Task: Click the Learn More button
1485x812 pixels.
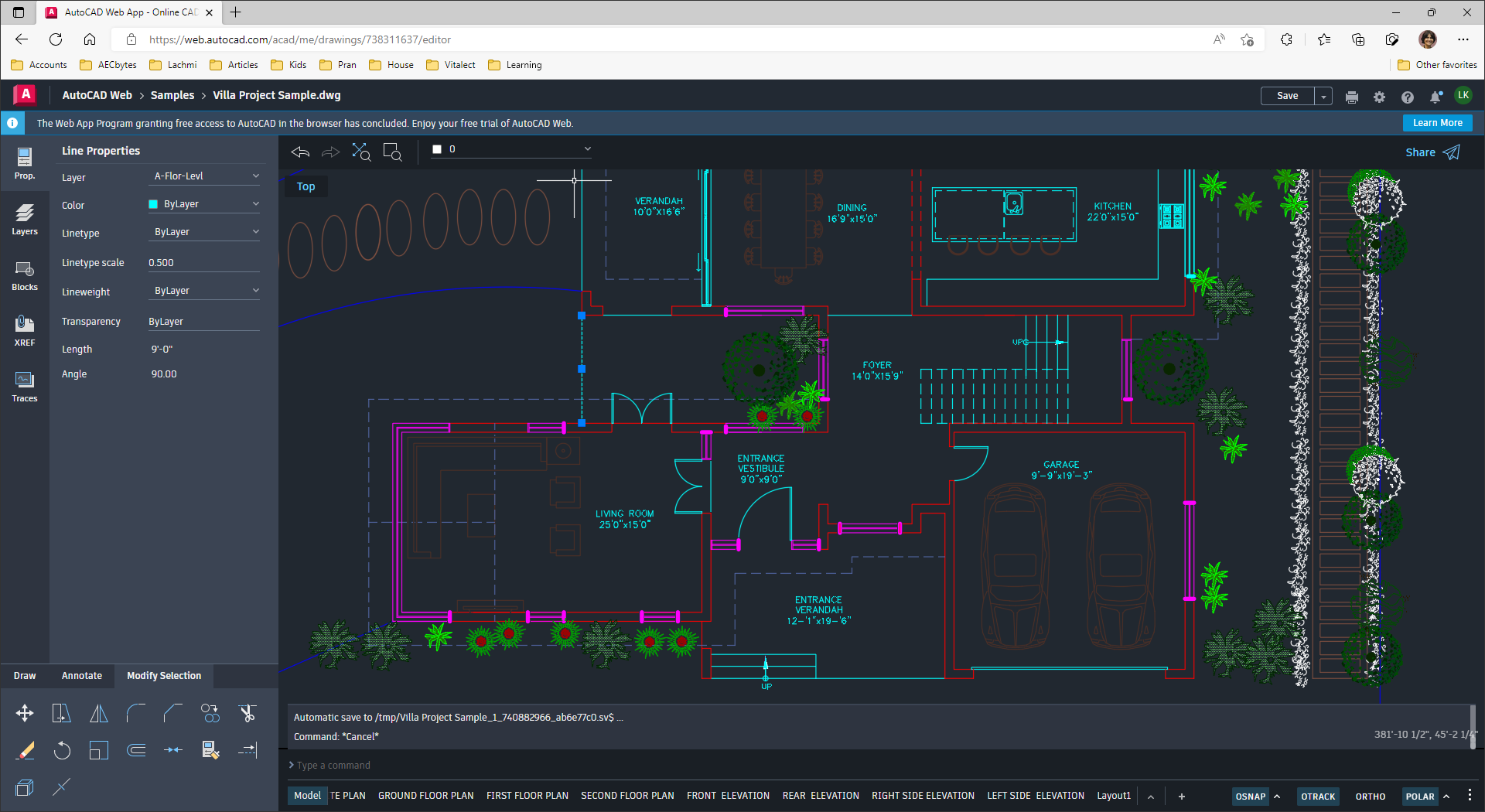Action: (1437, 122)
